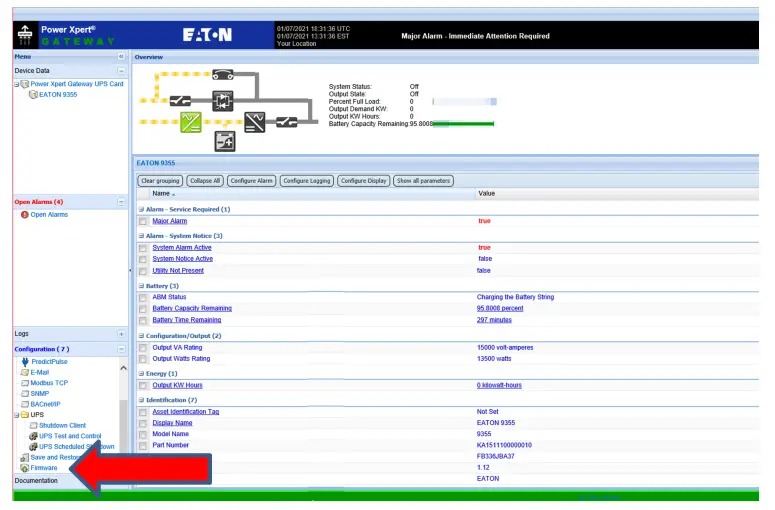Click the inverter icon in the diagram
775x510 pixels.
point(255,122)
